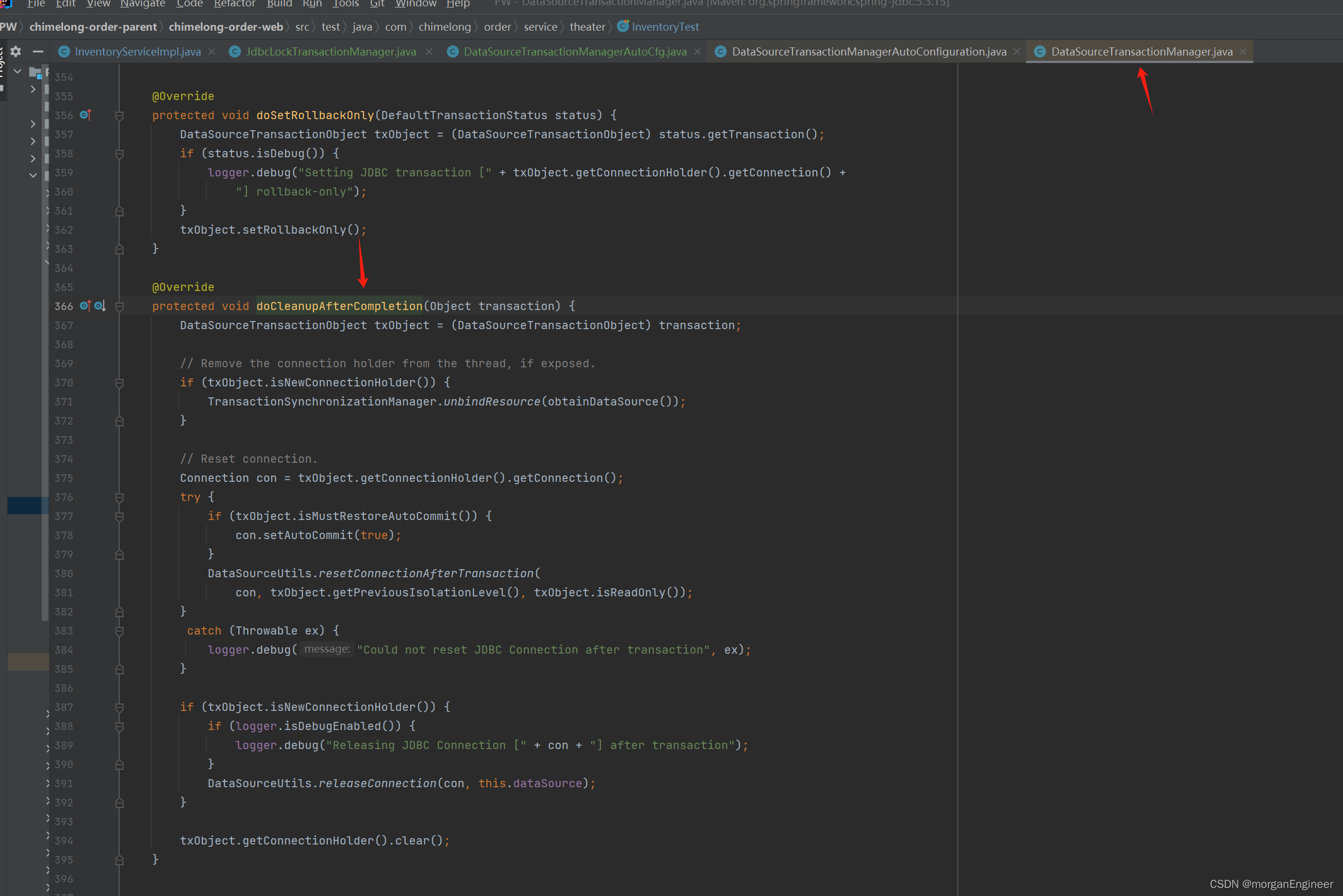The image size is (1343, 896).
Task: Close the InventoryServiceImpl.java tab
Action: [x=212, y=52]
